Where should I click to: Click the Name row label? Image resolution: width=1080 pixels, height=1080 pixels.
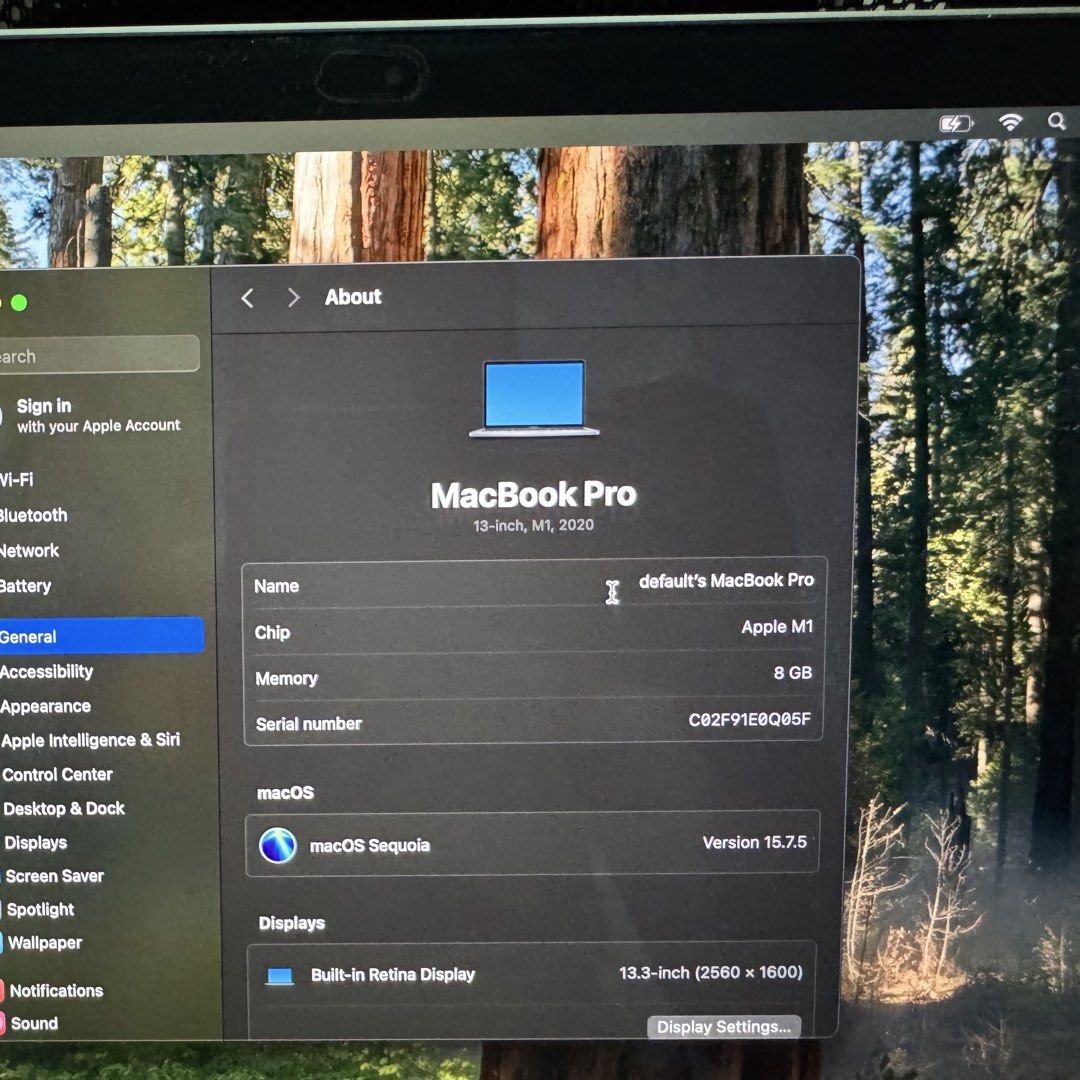pos(276,586)
